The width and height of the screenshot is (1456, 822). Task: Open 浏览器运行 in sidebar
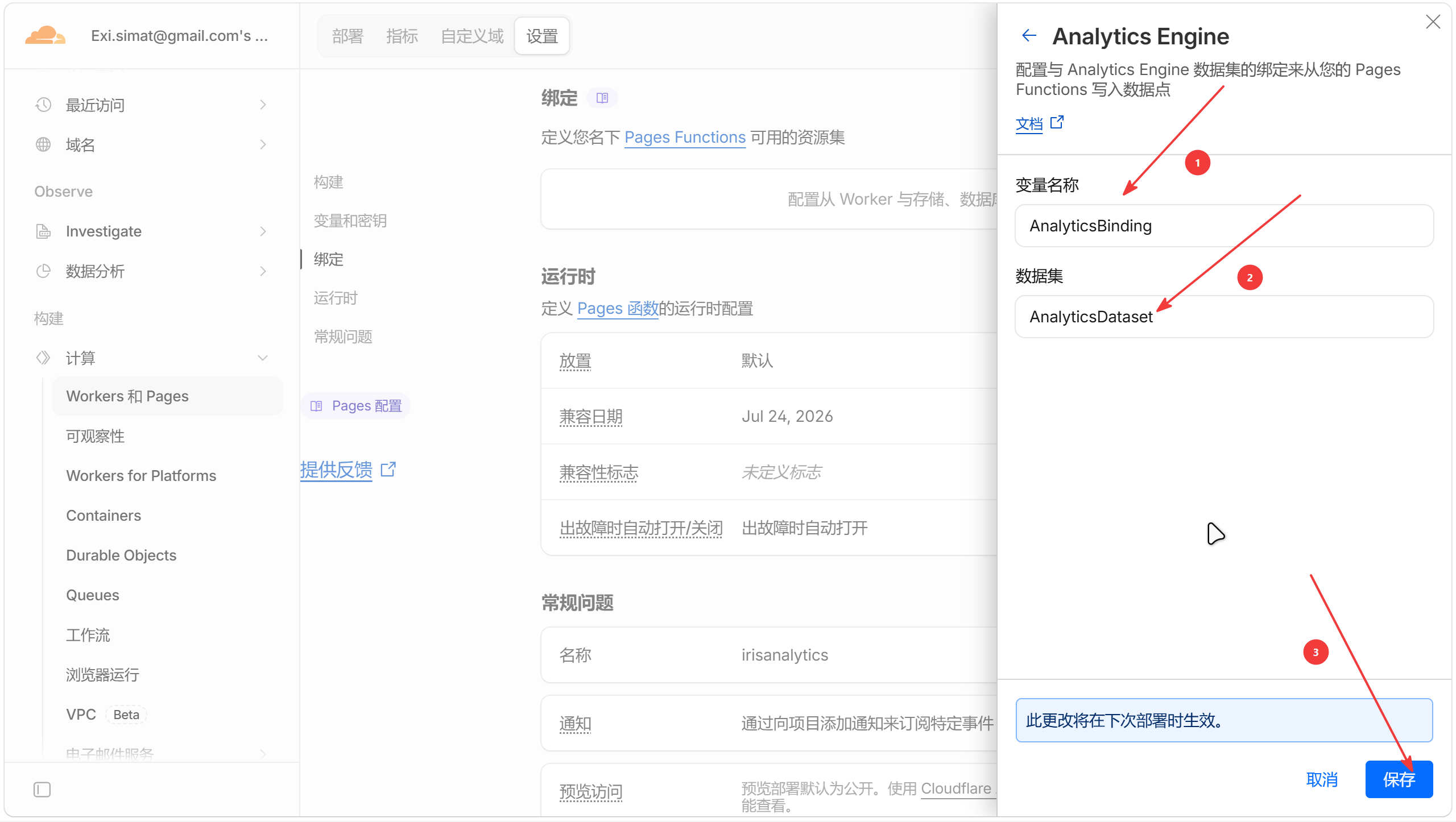point(102,675)
